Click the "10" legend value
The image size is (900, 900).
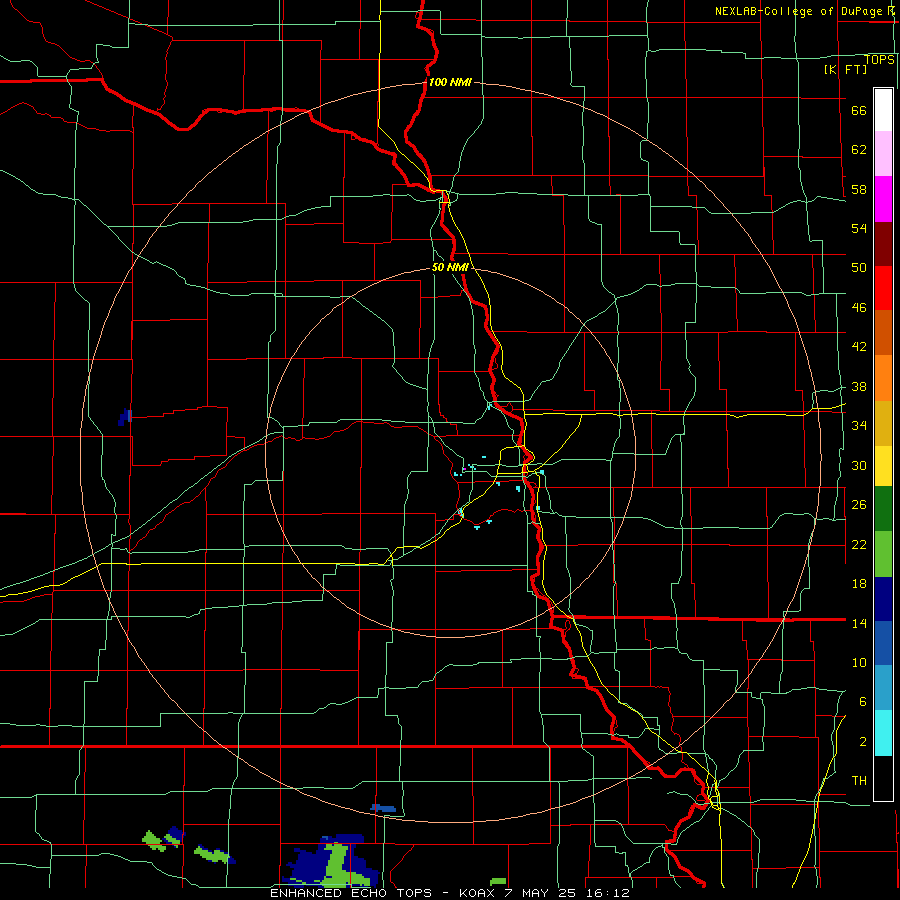click(859, 662)
